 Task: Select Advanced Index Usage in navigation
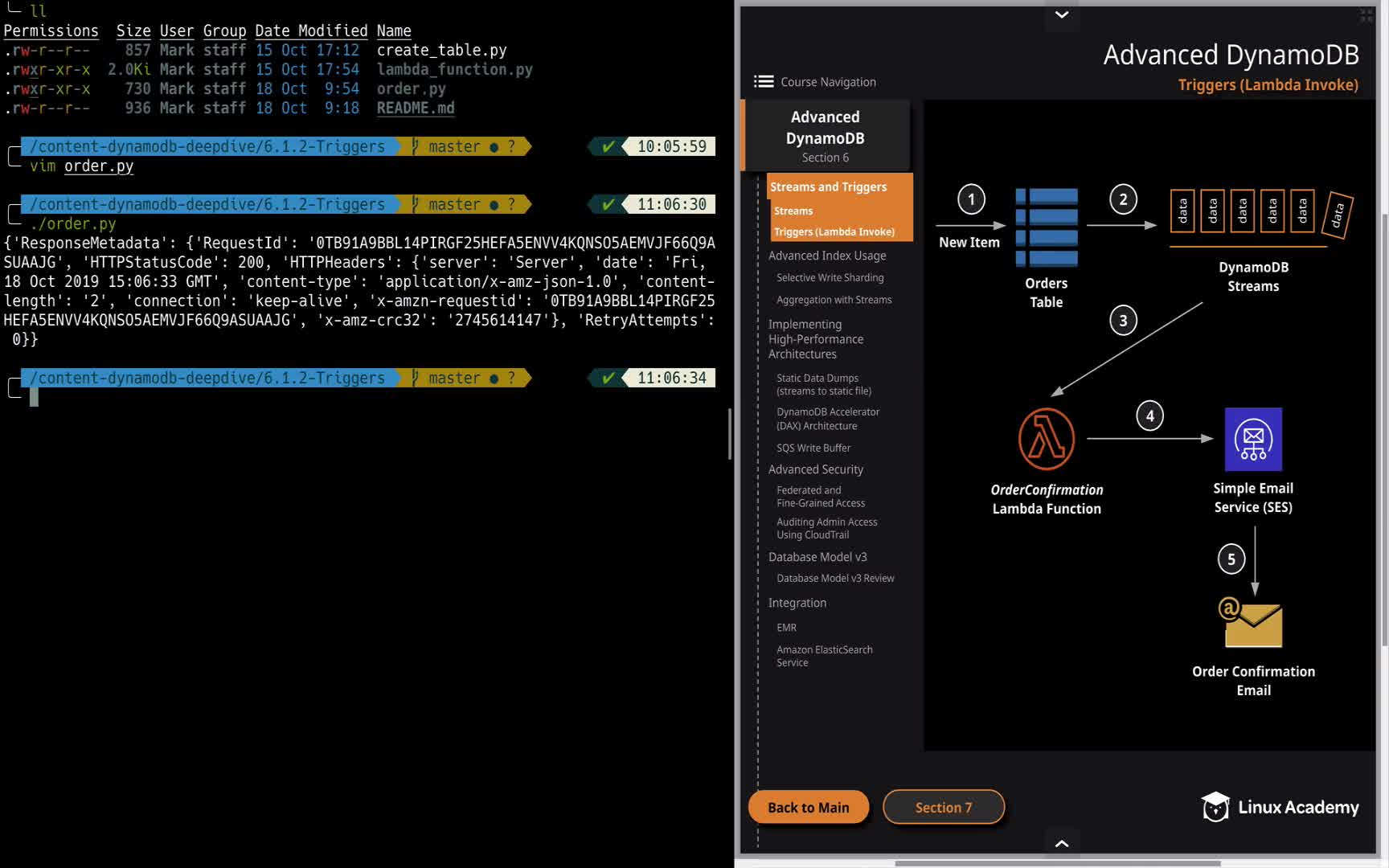(x=827, y=256)
